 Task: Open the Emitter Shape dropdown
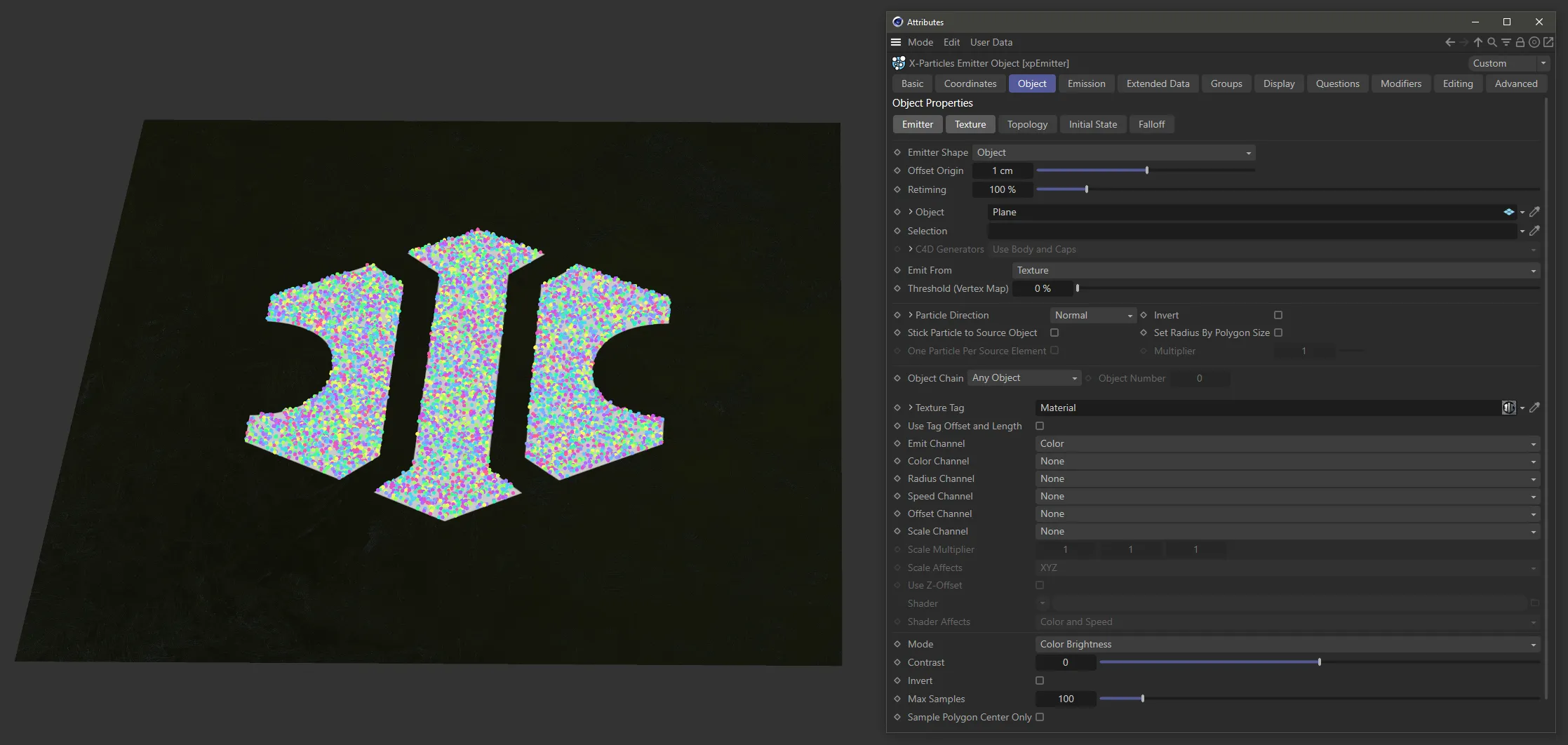pos(1113,152)
